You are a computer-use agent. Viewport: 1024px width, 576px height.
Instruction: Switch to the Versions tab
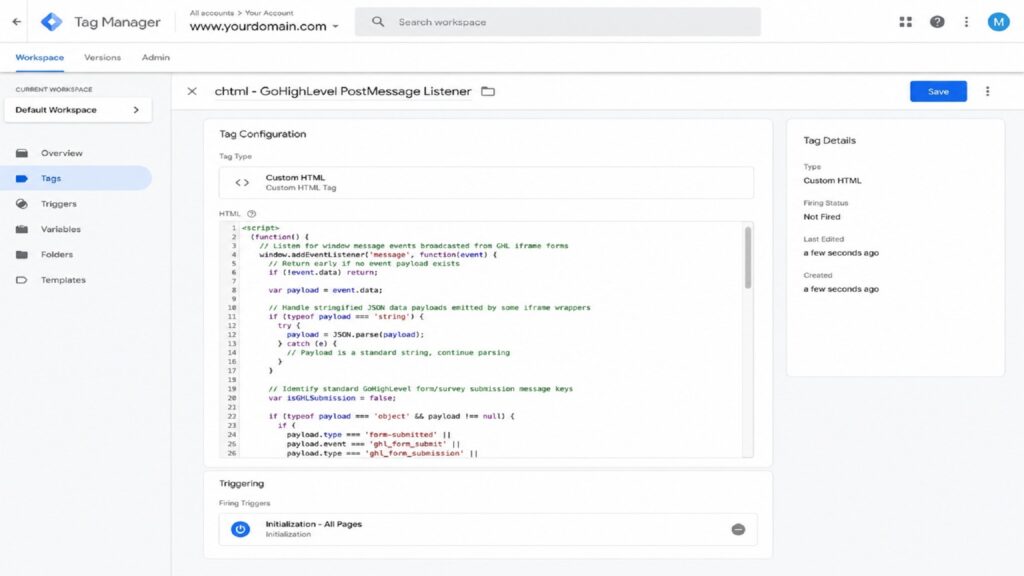(x=103, y=57)
